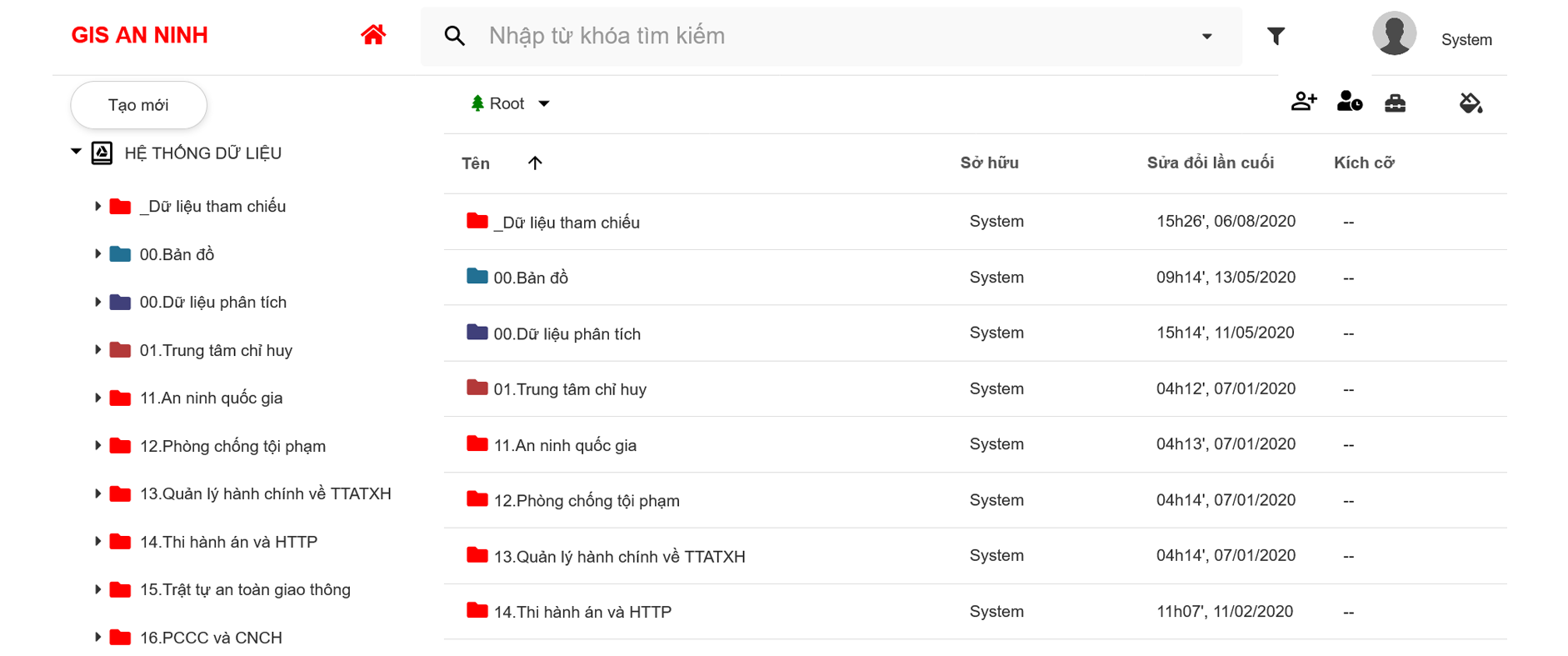Collapse the HỆ THỐNG DỮ LIỆU tree
Screen dimensions: 1568x656
pyautogui.click(x=76, y=152)
